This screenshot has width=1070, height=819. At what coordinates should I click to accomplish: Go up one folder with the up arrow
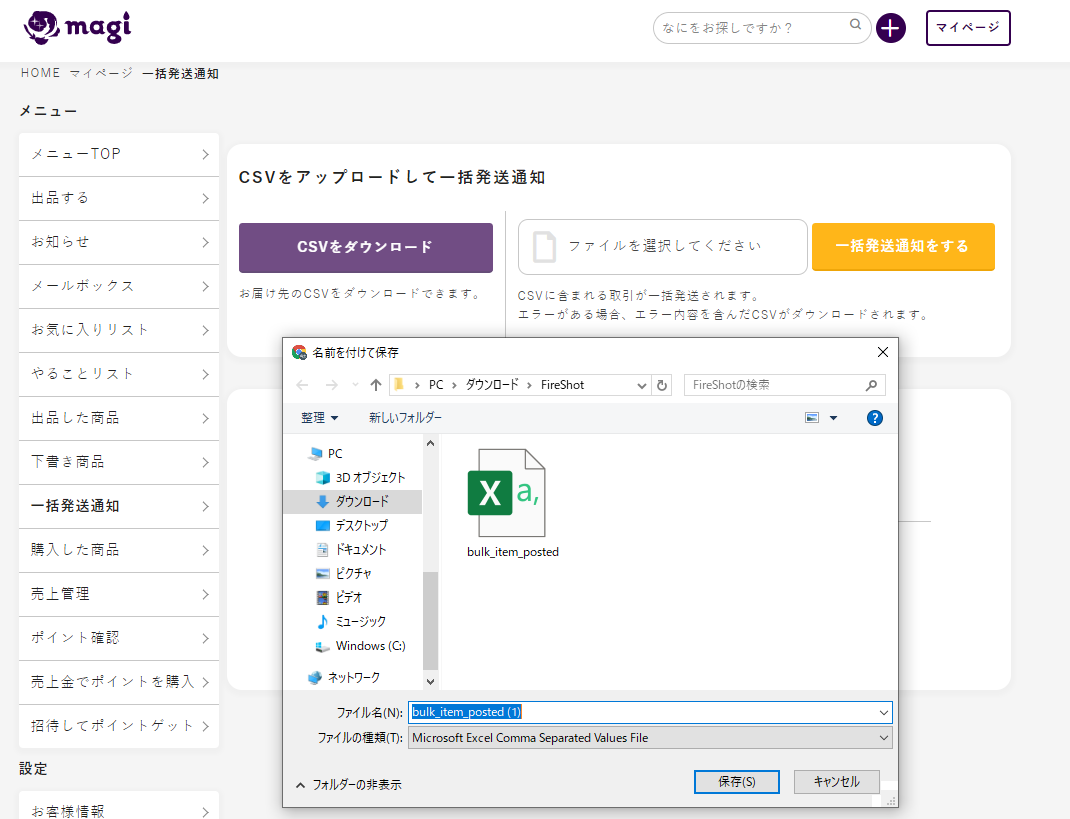point(376,385)
